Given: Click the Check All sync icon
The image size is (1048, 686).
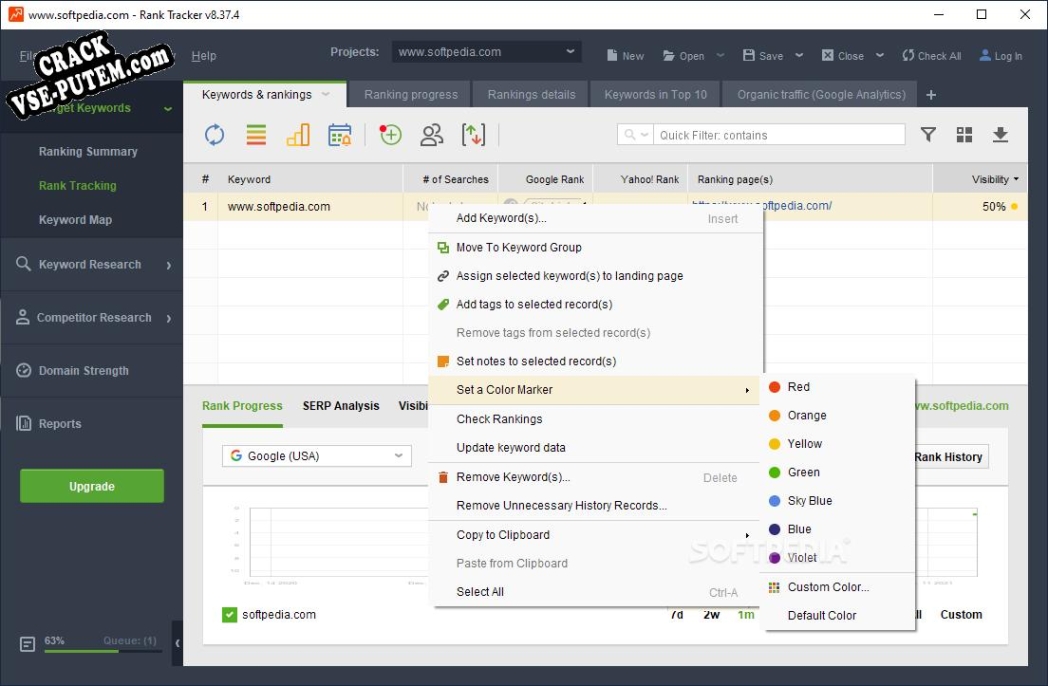Looking at the screenshot, I should tap(908, 55).
